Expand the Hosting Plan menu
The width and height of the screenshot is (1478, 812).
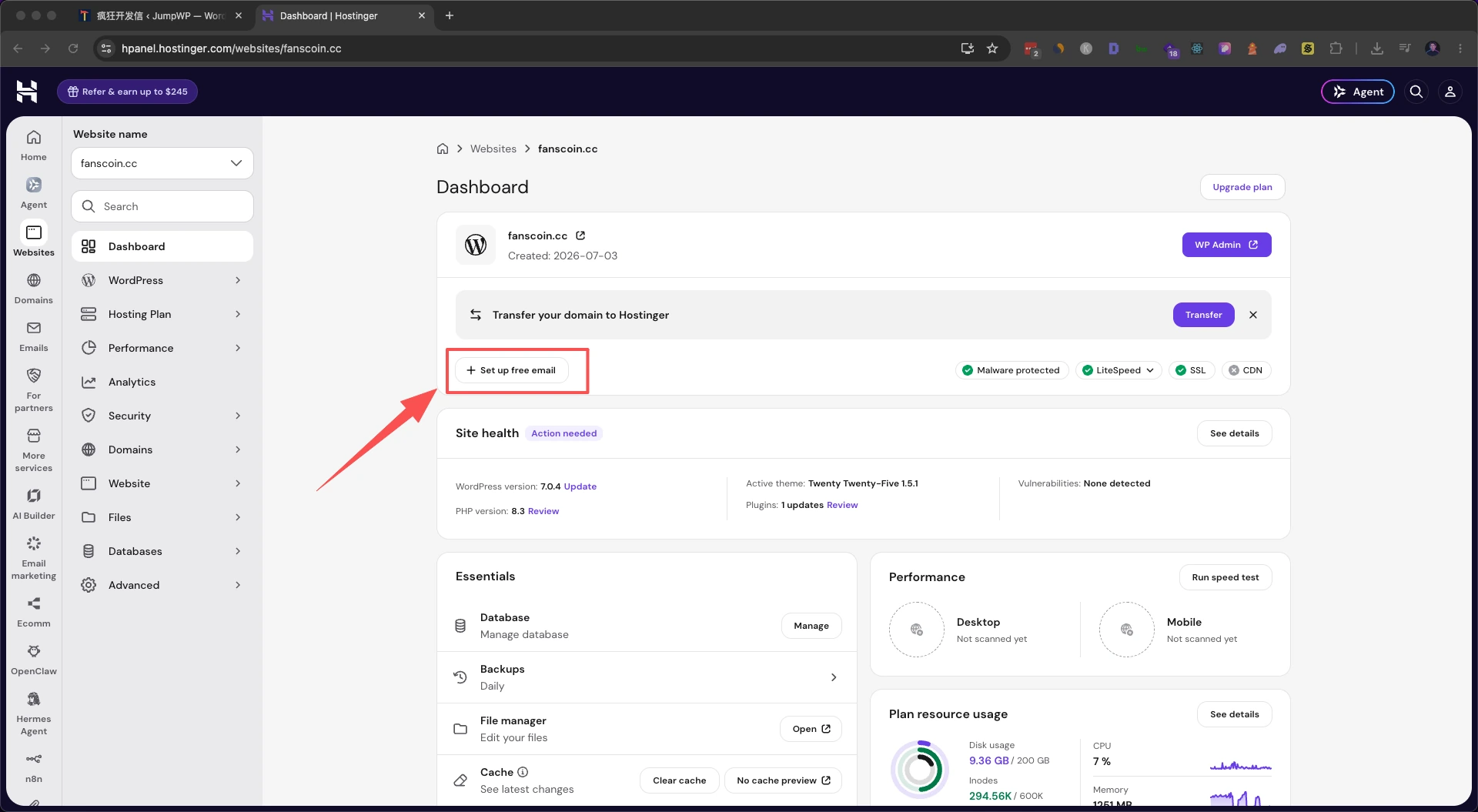162,314
